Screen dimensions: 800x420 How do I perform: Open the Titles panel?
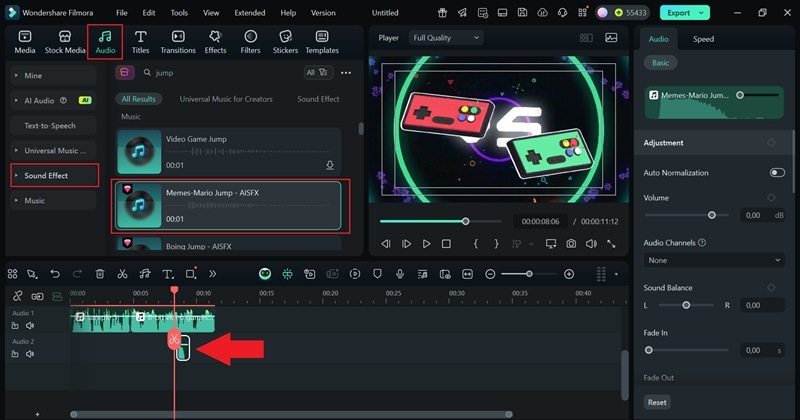140,42
